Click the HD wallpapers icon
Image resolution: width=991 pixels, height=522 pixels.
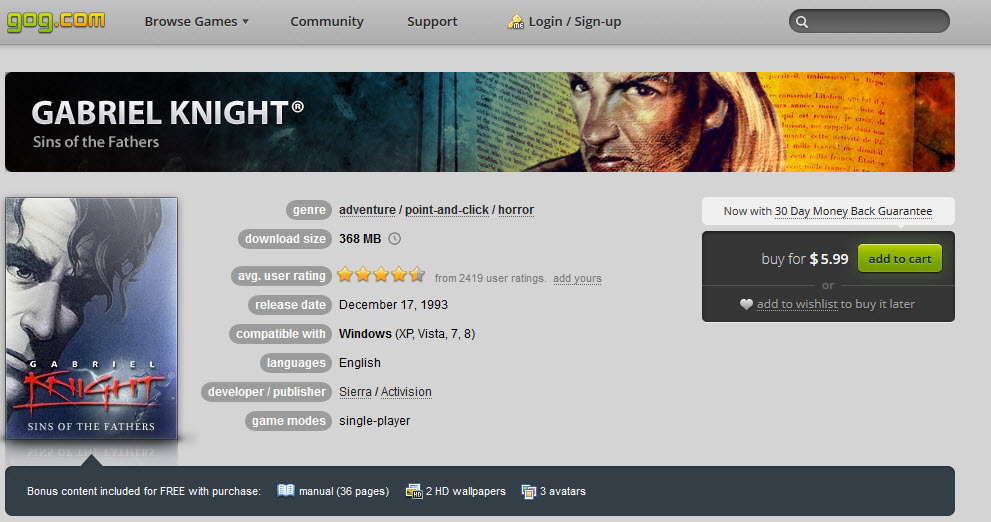[x=414, y=491]
